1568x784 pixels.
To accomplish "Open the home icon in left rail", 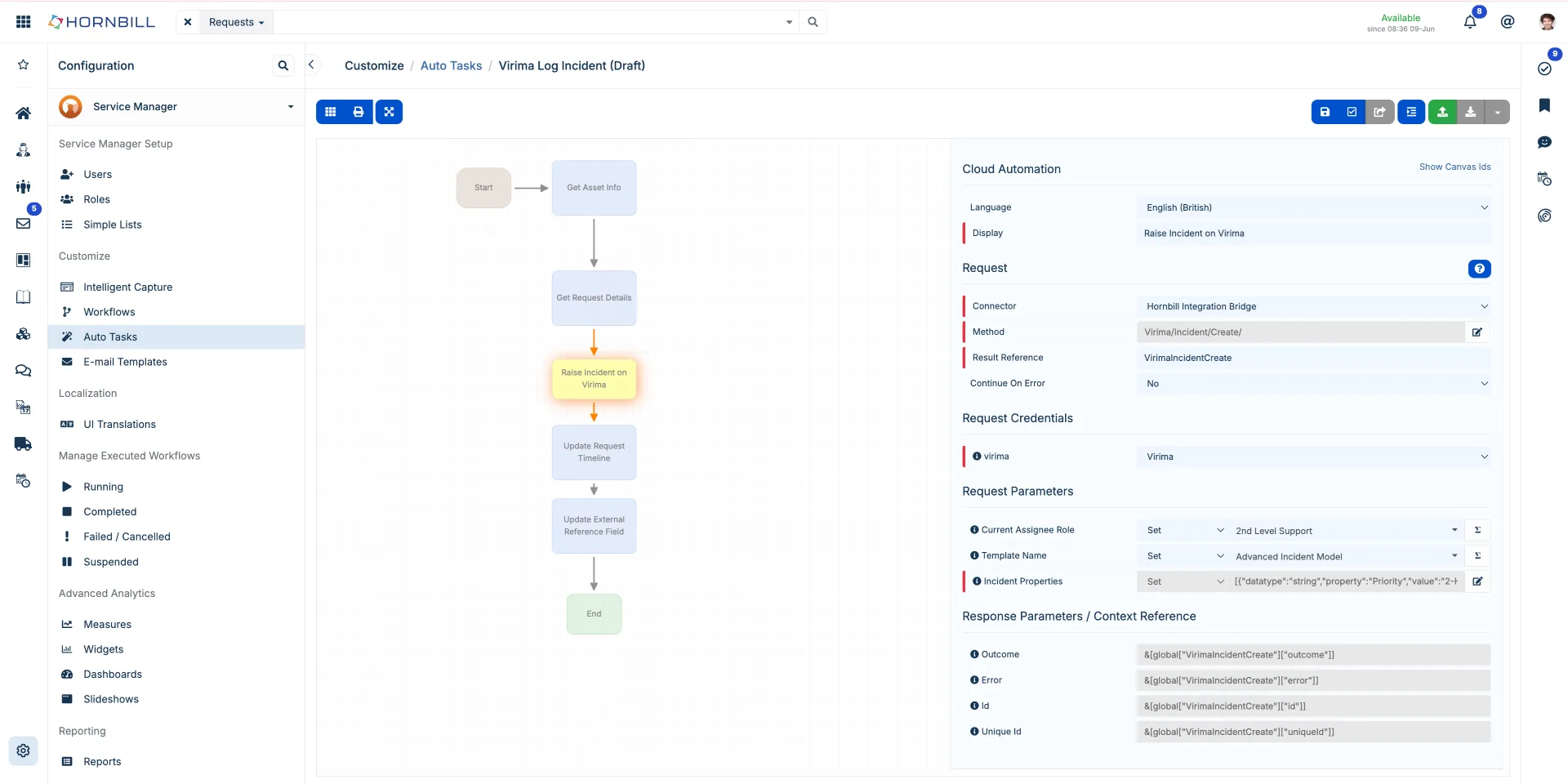I will 24,113.
